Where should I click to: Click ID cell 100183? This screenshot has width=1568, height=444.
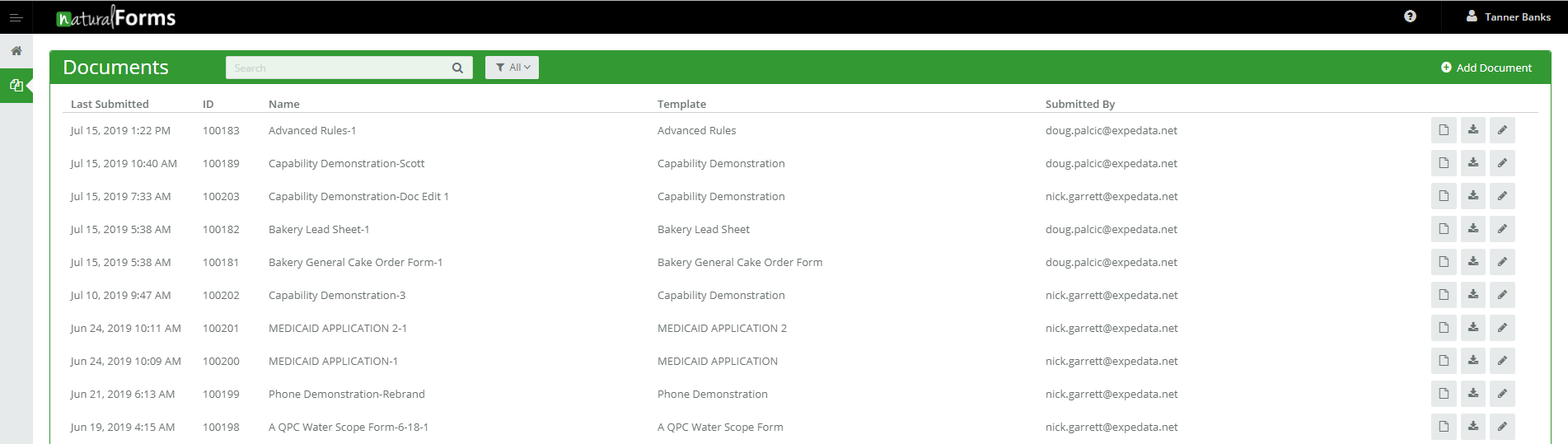(221, 130)
